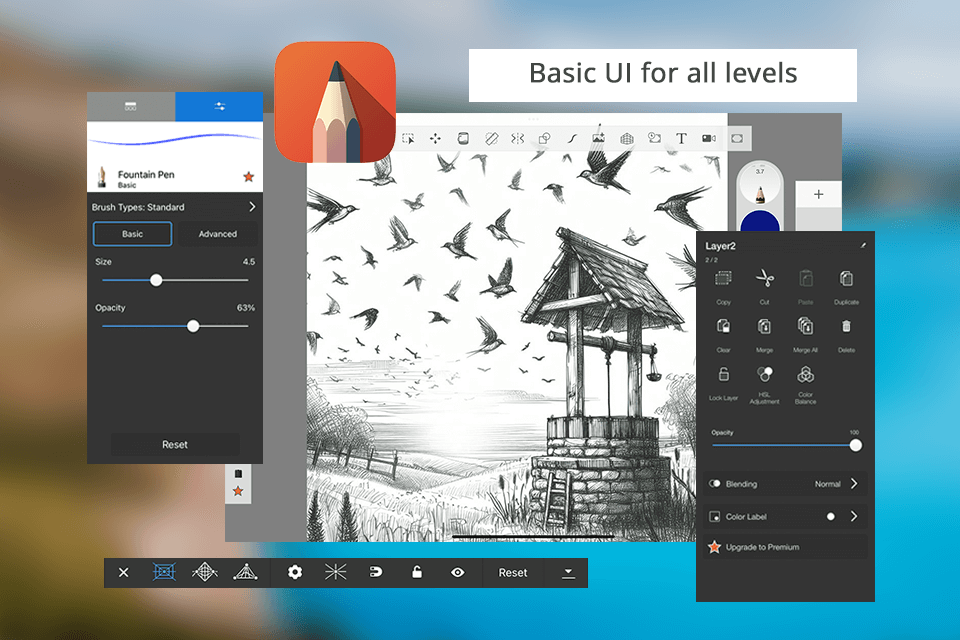Viewport: 960px width, 640px height.
Task: Click Merge All in the Layer2 menu
Action: (806, 334)
